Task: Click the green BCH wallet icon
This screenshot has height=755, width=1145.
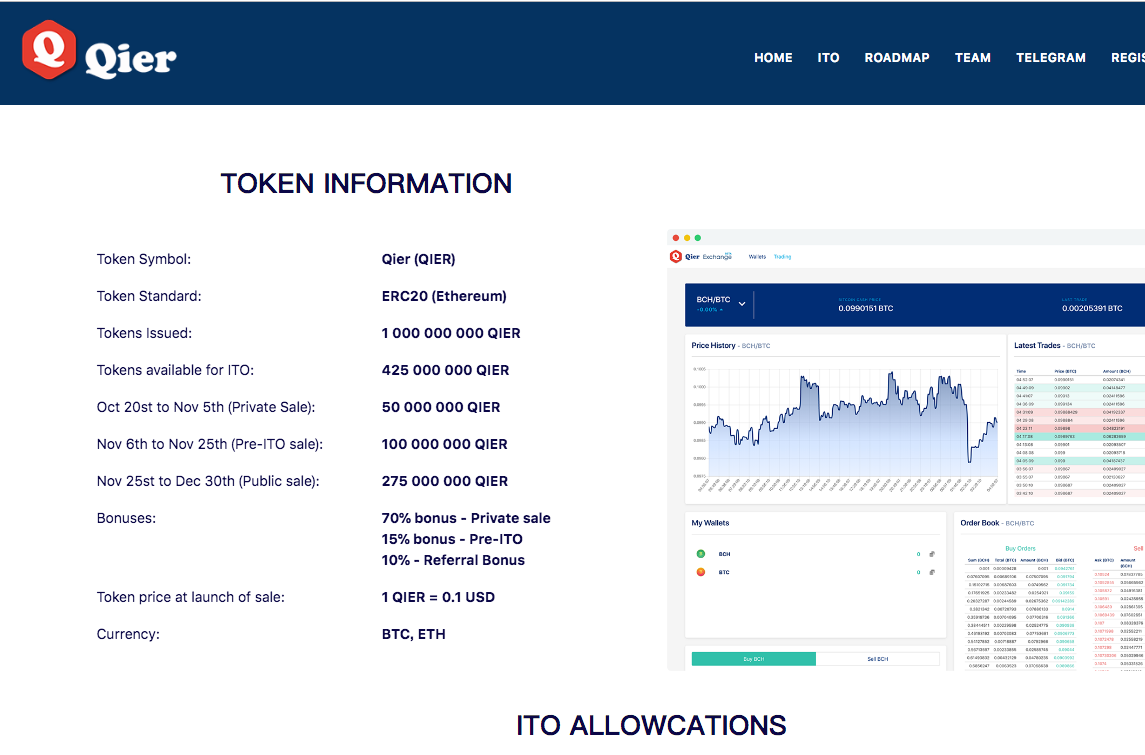Action: [x=701, y=554]
